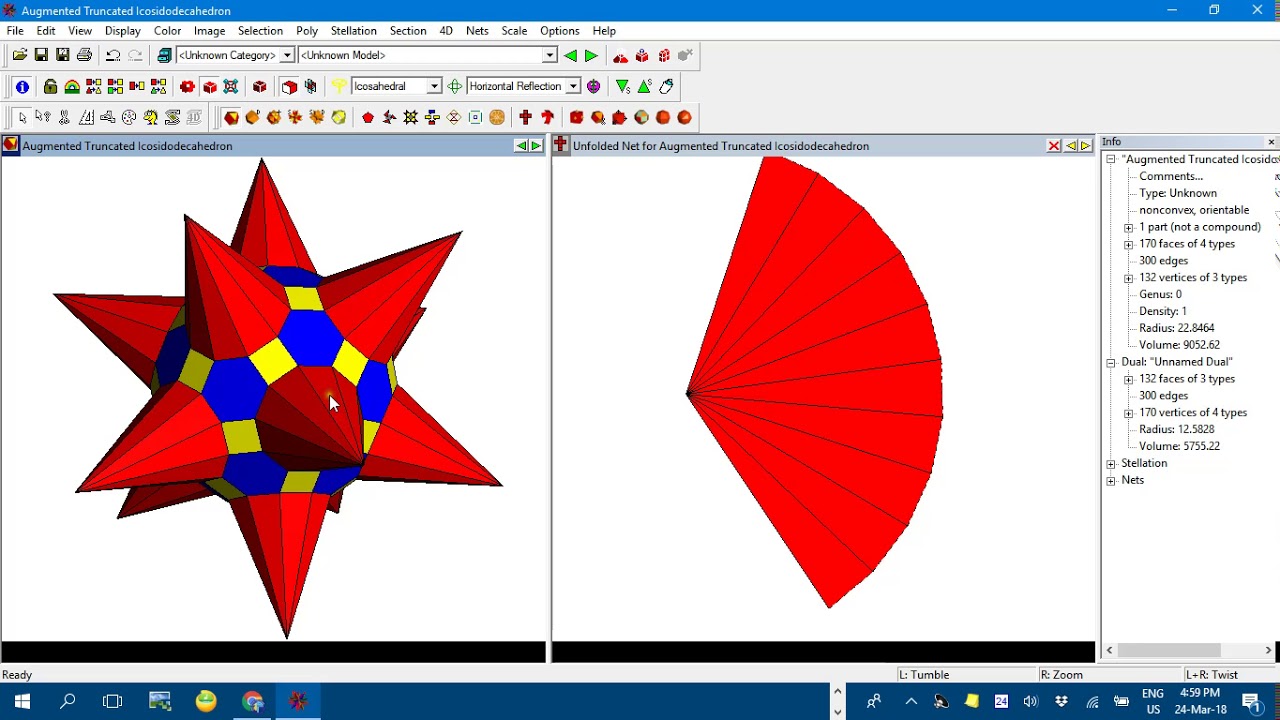Open the Icosahedral symmetry dropdown

pos(434,86)
